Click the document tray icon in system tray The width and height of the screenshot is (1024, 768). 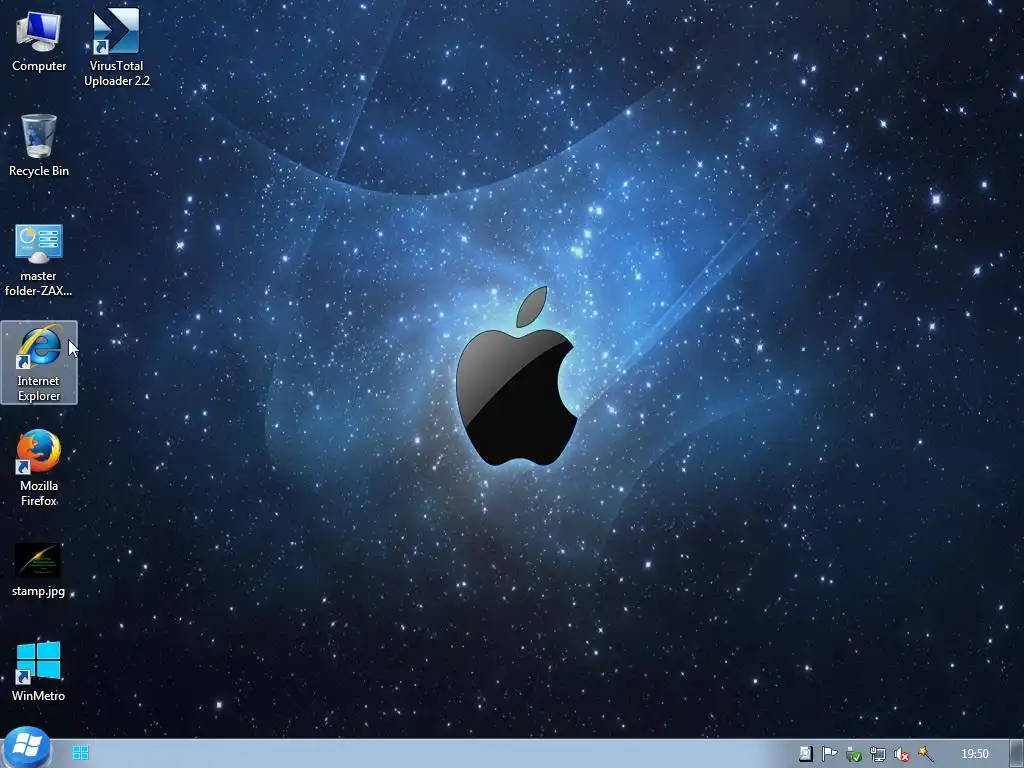point(805,754)
